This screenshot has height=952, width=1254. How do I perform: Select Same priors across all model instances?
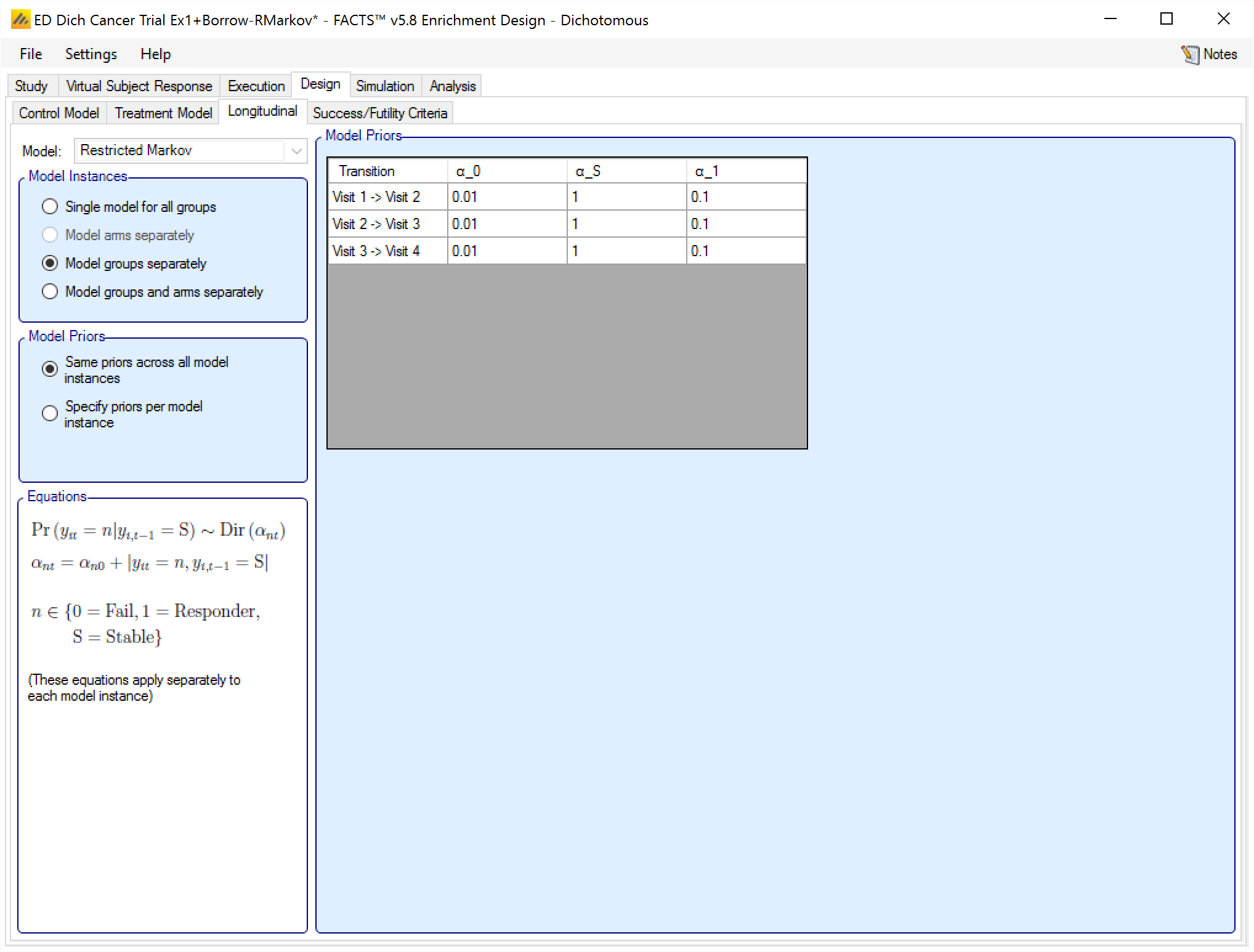(51, 369)
